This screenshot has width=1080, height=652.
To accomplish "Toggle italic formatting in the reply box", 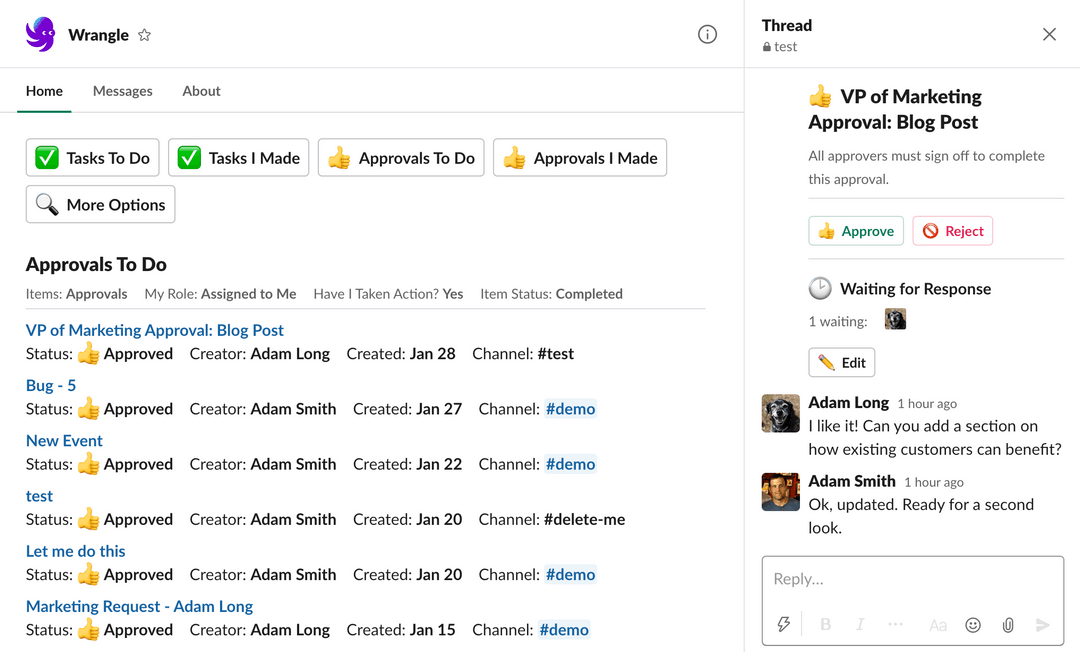I will point(860,624).
